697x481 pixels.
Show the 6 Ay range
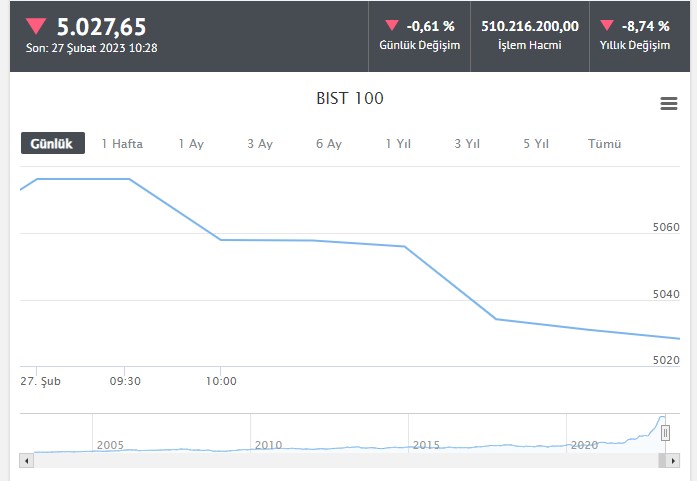[329, 144]
